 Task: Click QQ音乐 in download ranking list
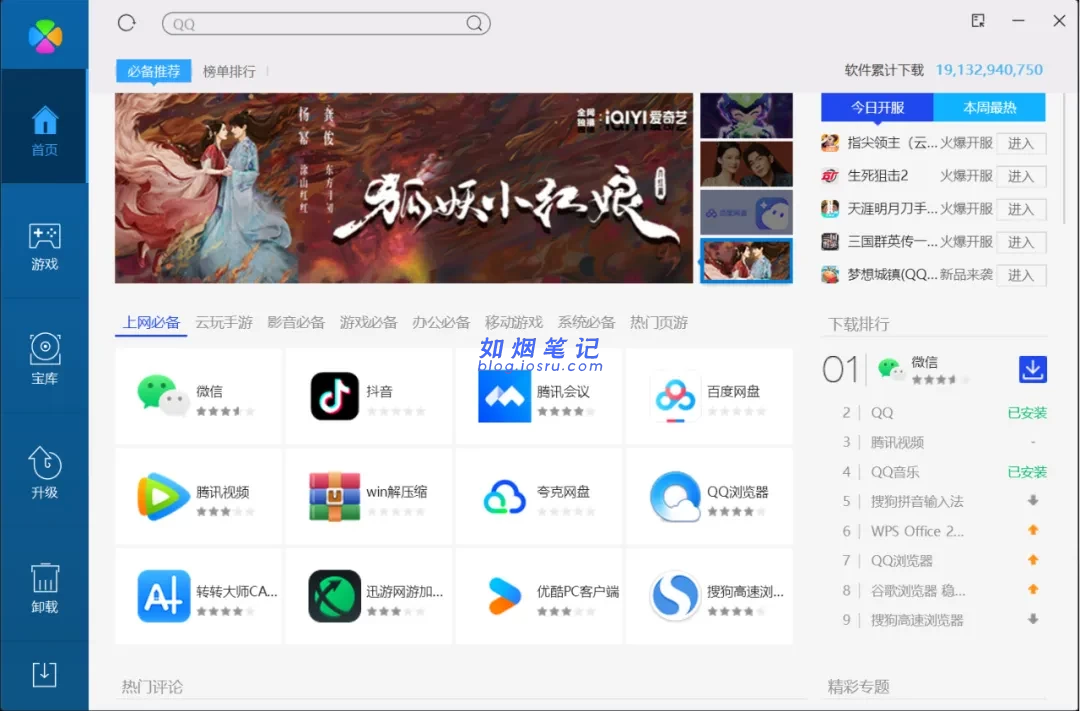[895, 472]
